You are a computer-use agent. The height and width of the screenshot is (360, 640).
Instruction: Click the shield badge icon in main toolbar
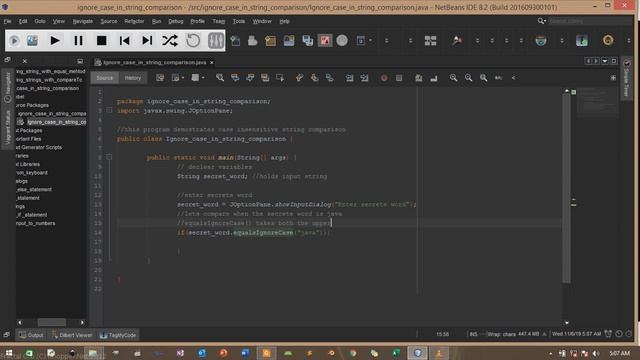pos(541,40)
